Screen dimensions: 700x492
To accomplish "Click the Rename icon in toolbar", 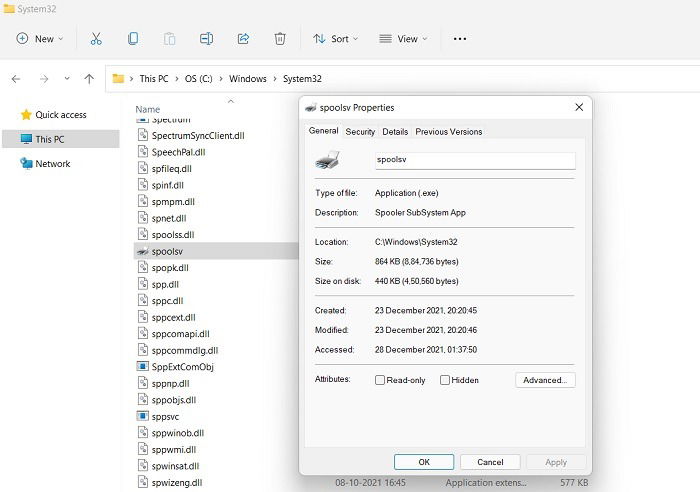I will pos(206,39).
